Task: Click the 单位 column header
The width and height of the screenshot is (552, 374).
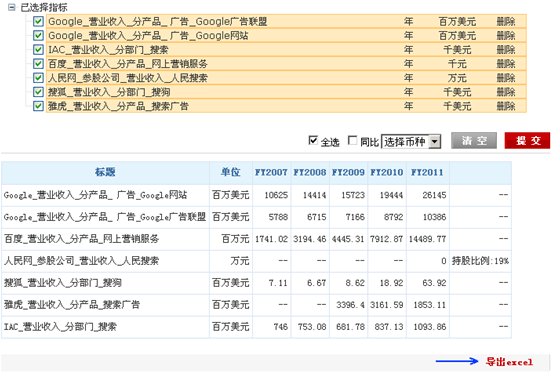Action: click(x=231, y=172)
